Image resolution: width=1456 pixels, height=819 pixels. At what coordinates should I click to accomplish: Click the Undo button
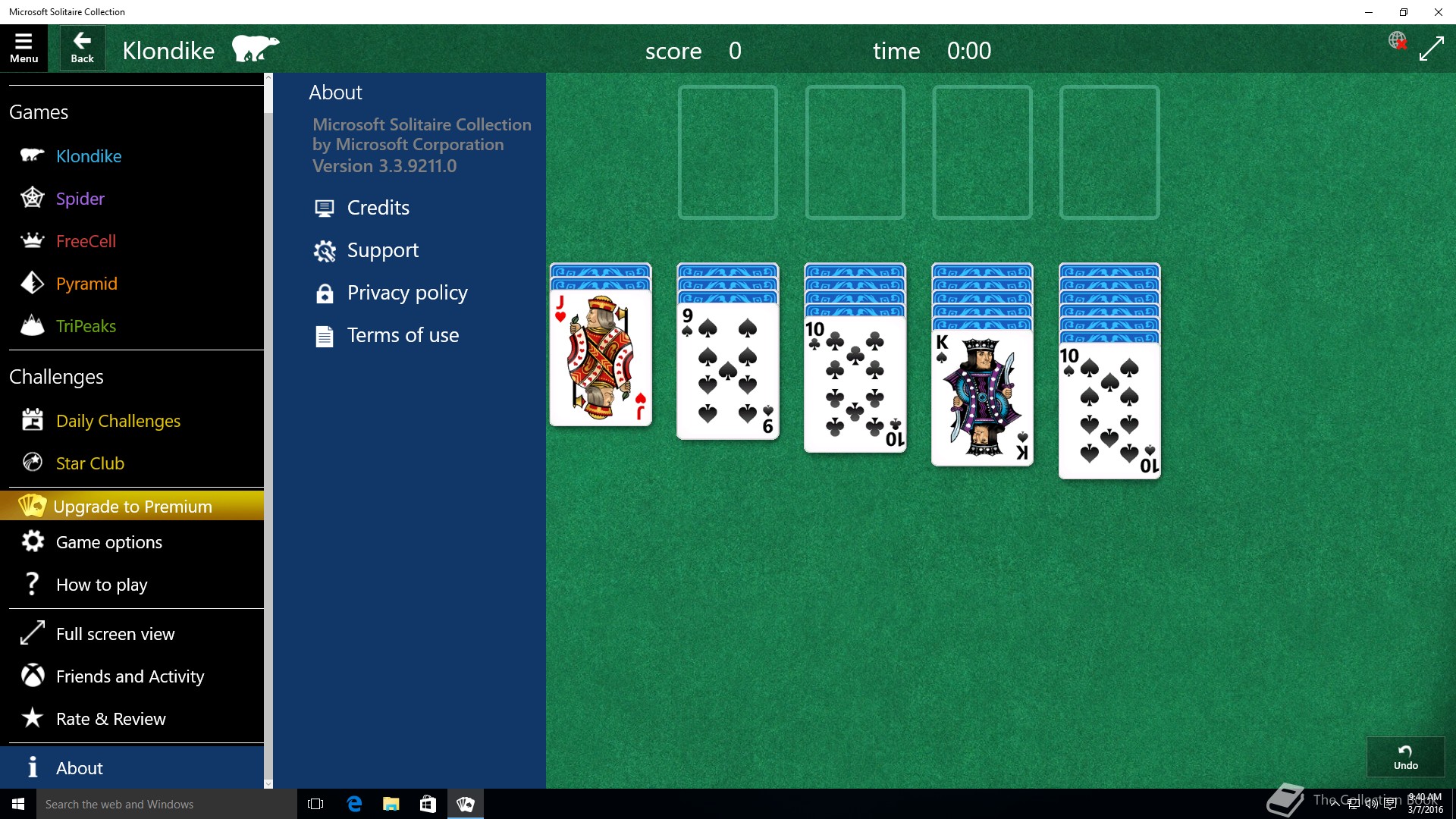pos(1405,757)
